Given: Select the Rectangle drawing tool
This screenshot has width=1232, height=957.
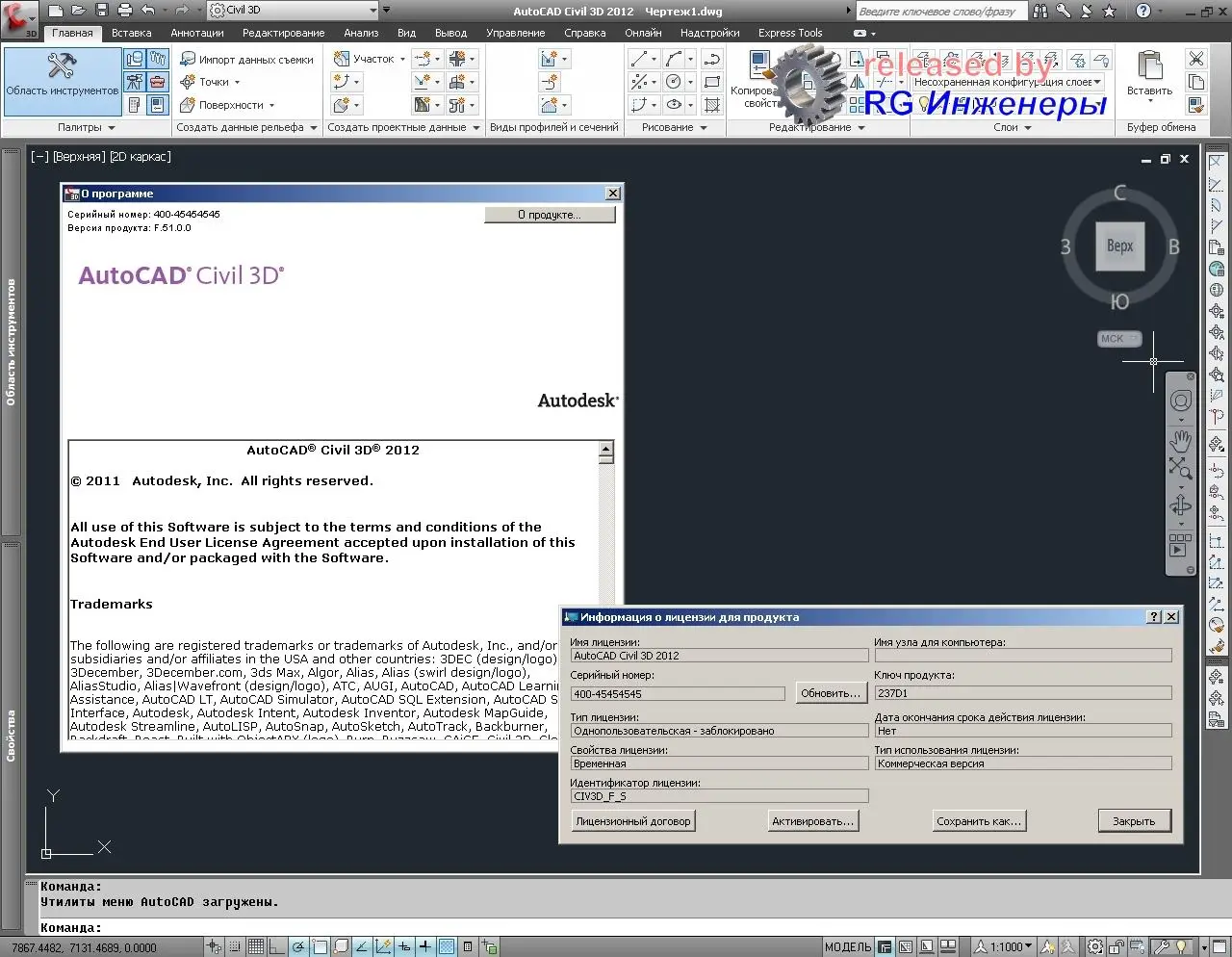Looking at the screenshot, I should tap(712, 82).
